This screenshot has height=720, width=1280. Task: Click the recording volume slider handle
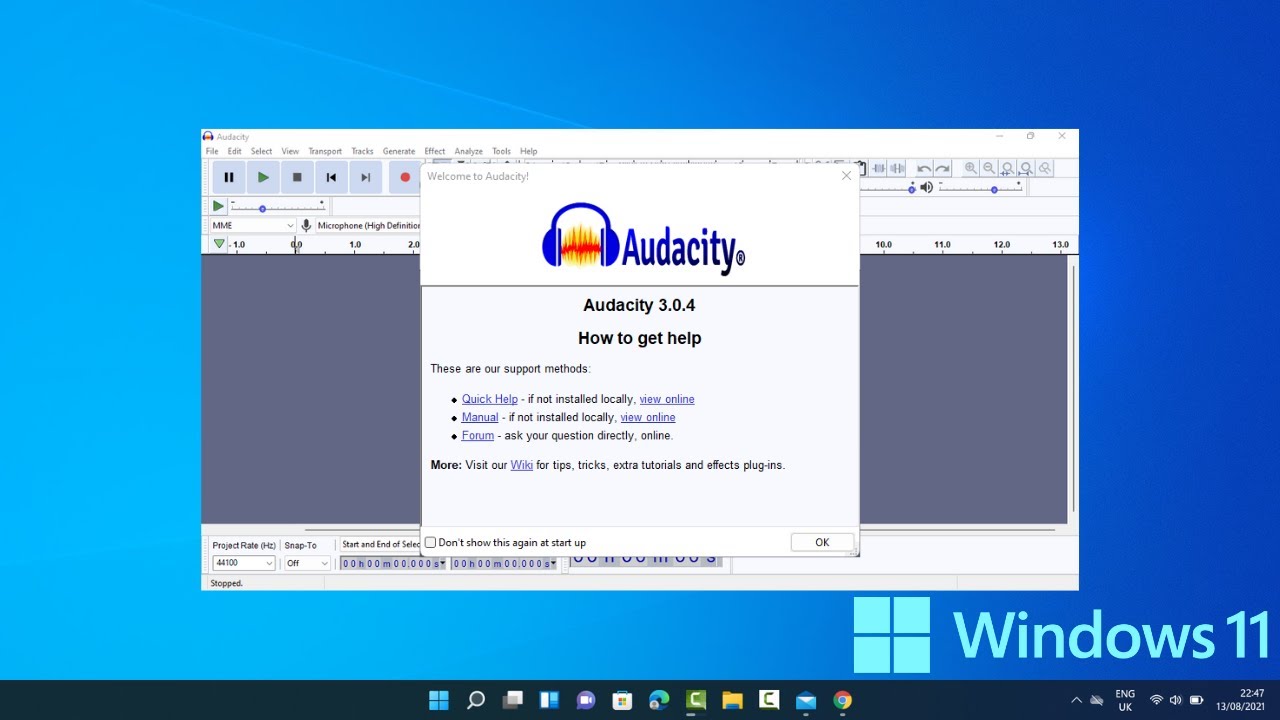coord(911,190)
